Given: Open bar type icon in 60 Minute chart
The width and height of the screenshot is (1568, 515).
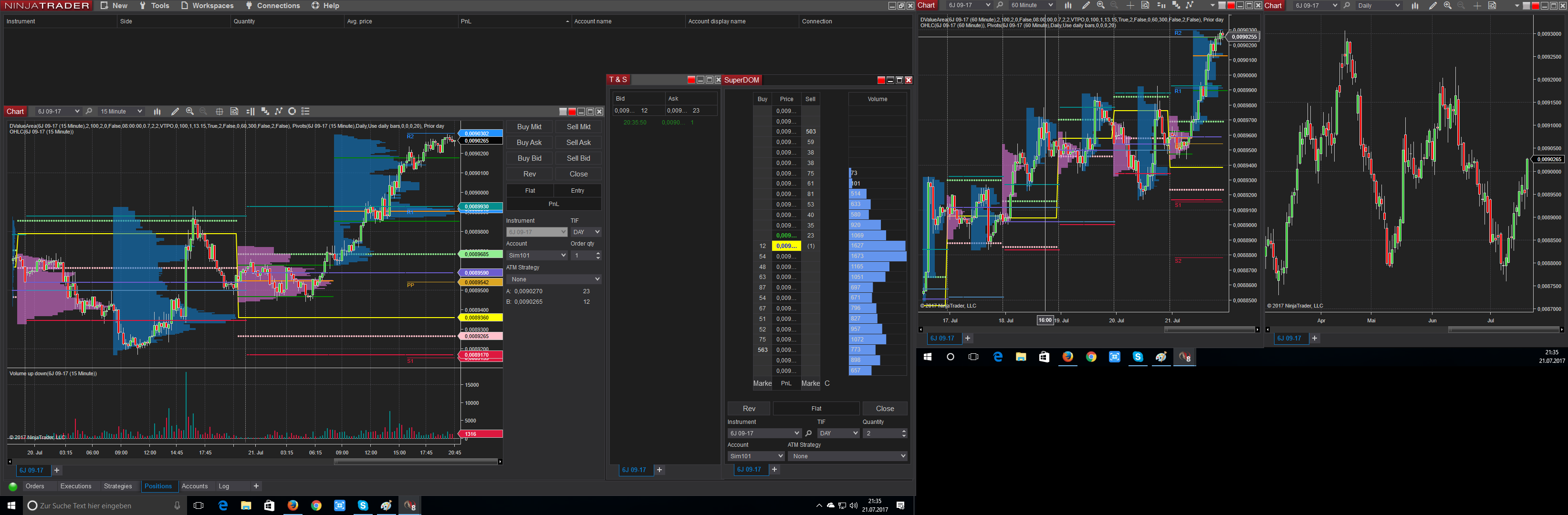Looking at the screenshot, I should click(x=1067, y=5).
